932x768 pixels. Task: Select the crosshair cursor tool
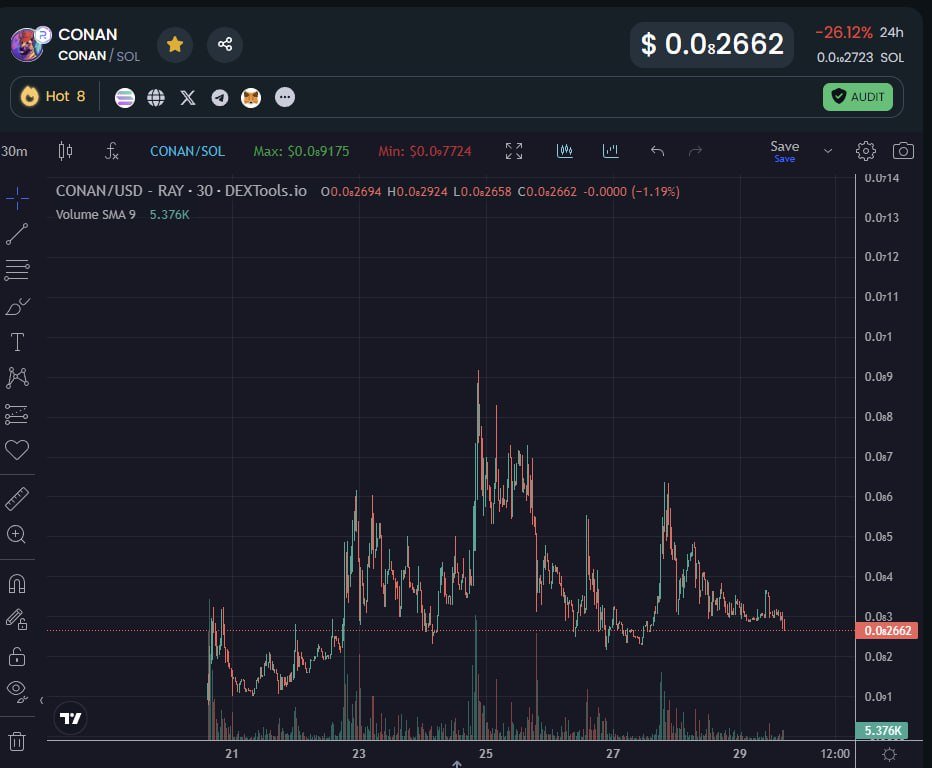point(17,198)
